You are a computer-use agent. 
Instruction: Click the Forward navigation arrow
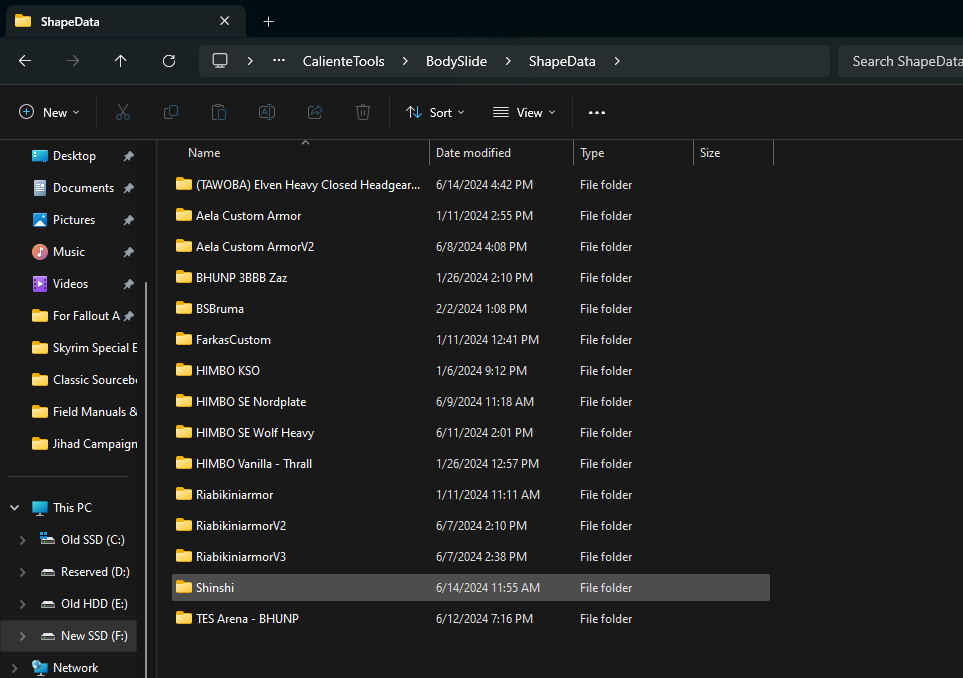73,61
